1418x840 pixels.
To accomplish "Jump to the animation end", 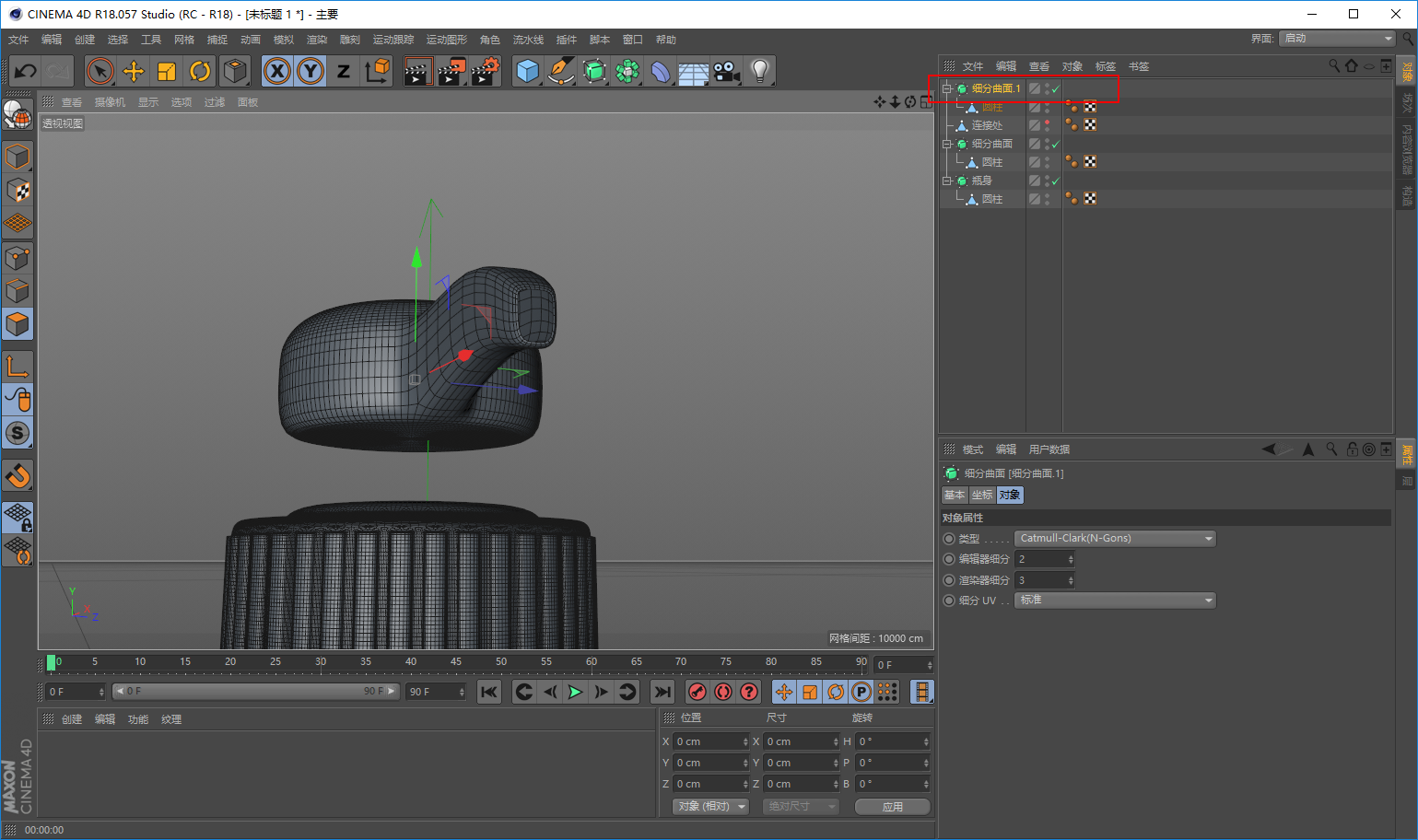I will coord(662,692).
